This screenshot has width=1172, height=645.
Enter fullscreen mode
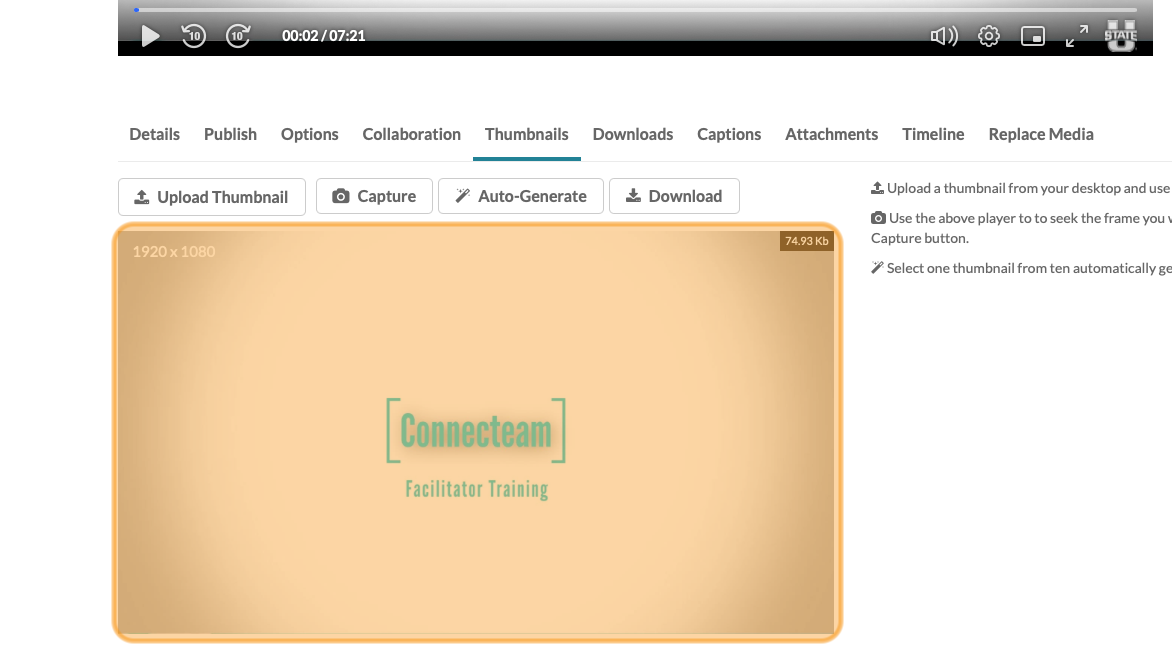pyautogui.click(x=1076, y=36)
